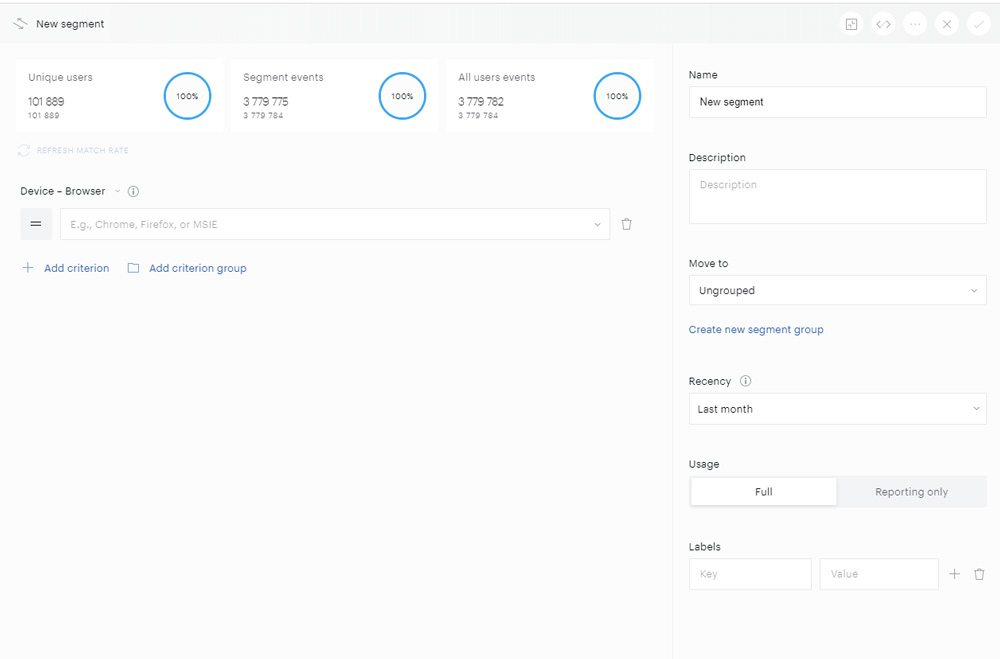Switch usage to Reporting only
Screen dimensions: 1000x659
911,492
